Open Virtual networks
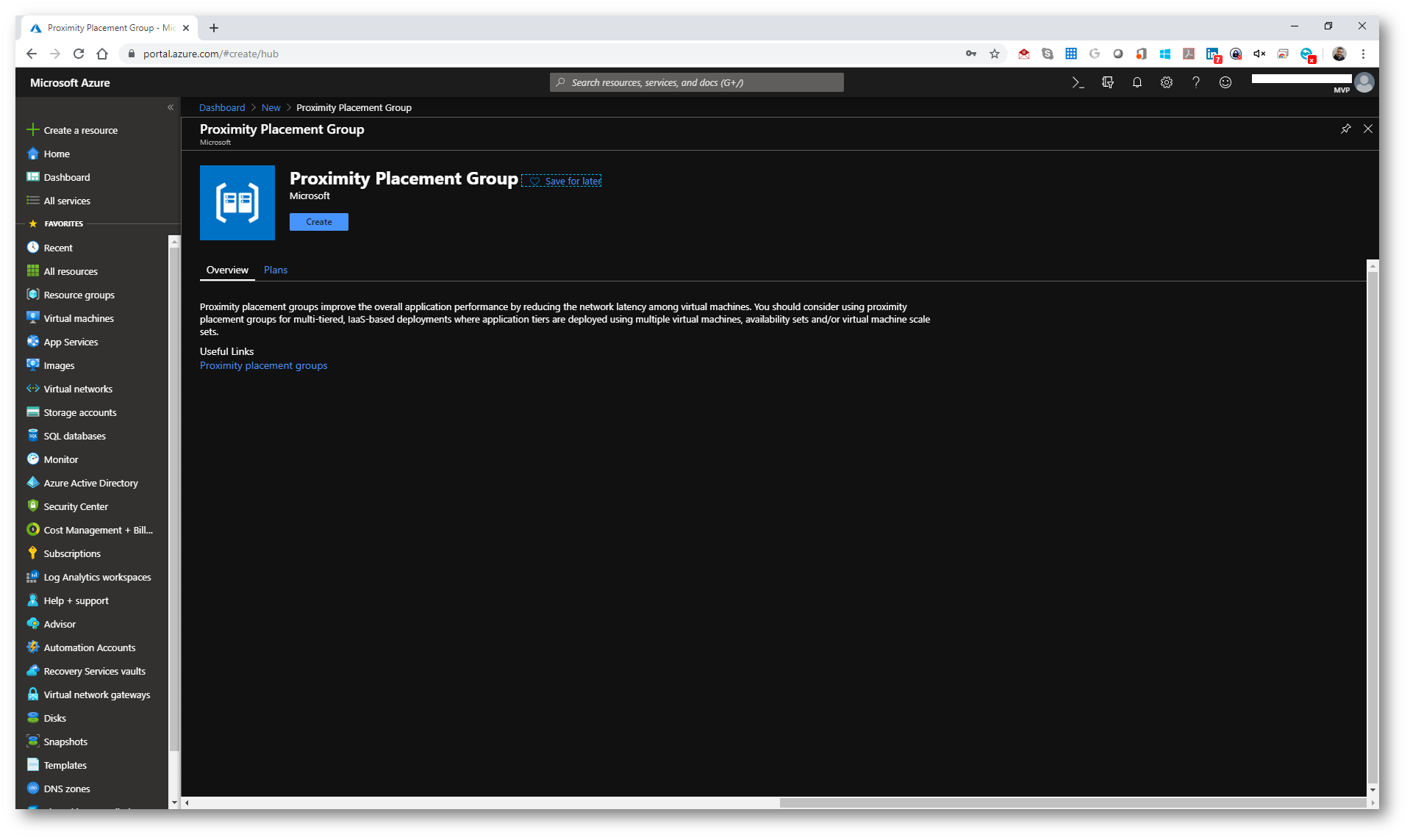 (78, 389)
